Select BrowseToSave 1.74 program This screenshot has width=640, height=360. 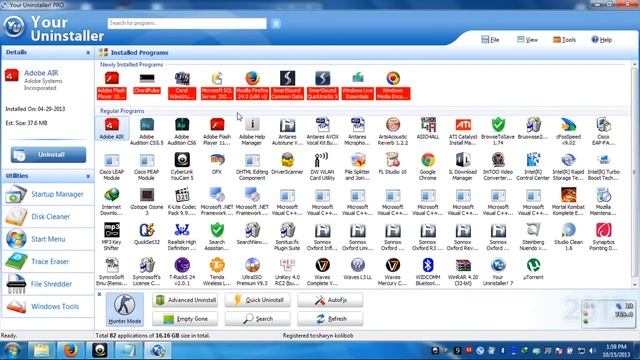pyautogui.click(x=498, y=131)
